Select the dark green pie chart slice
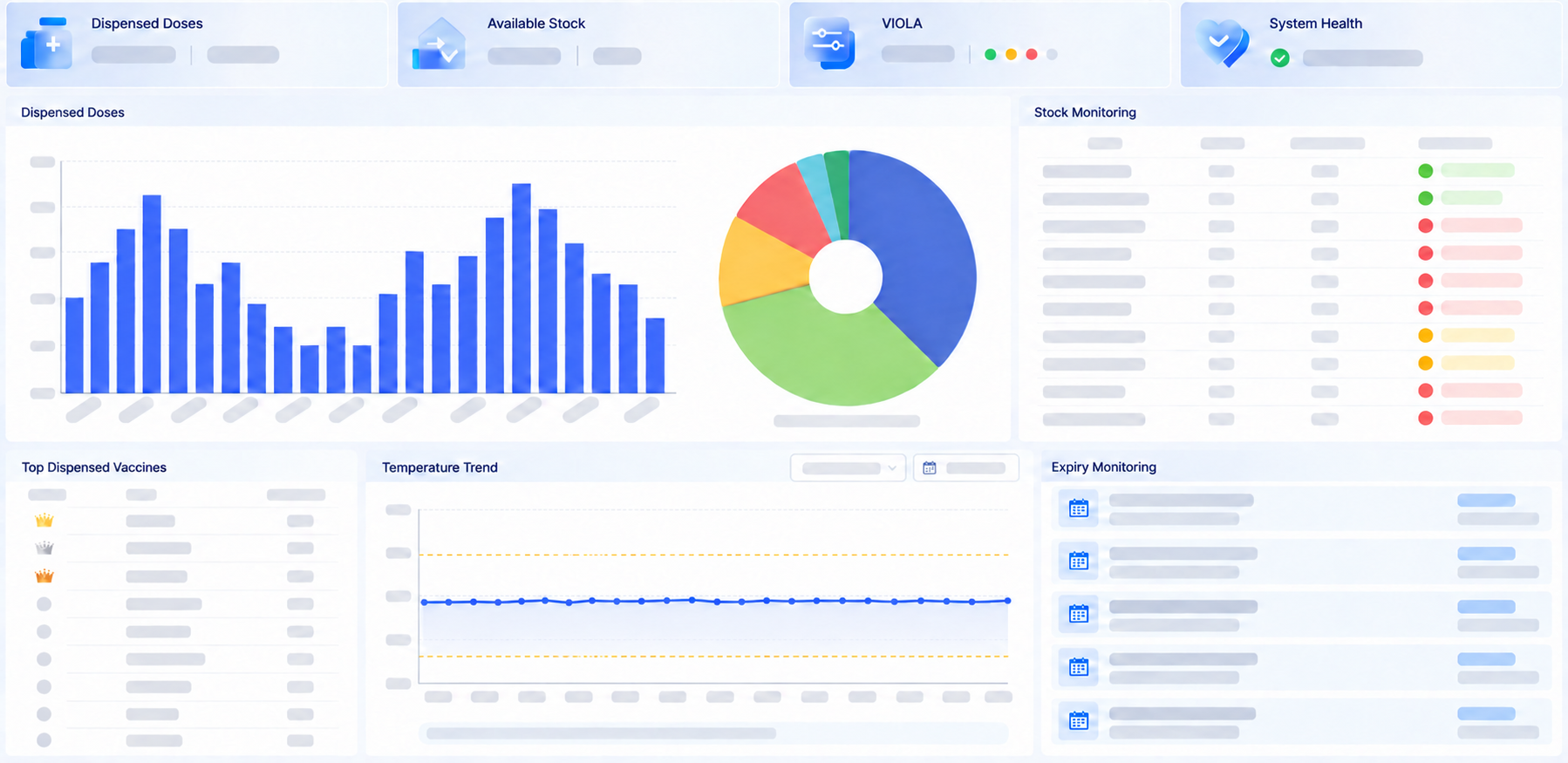 tap(839, 187)
